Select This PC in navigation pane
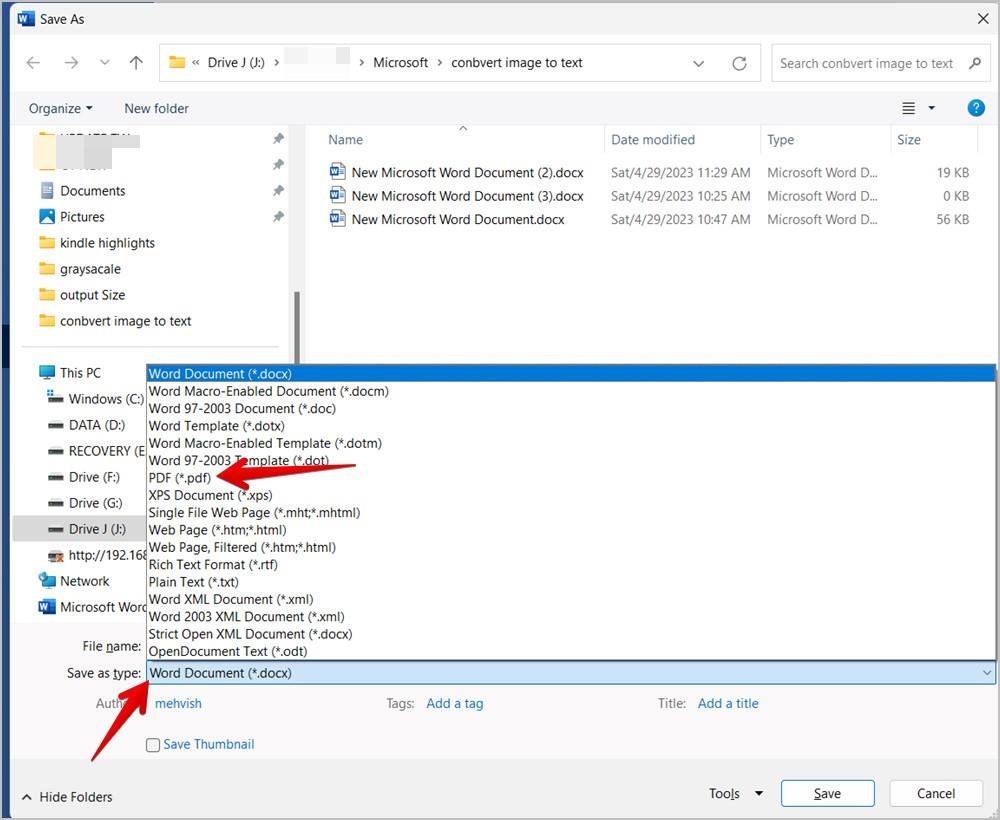Viewport: 1000px width, 820px height. pos(80,373)
